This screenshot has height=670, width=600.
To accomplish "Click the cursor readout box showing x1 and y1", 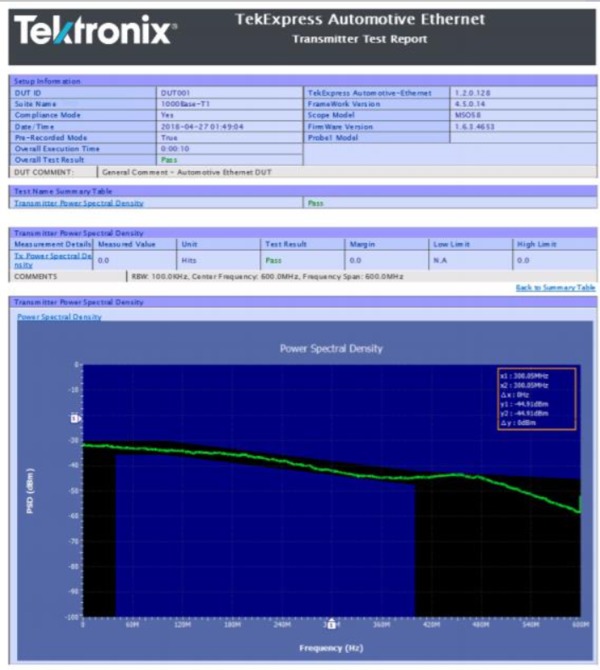I will tap(536, 399).
